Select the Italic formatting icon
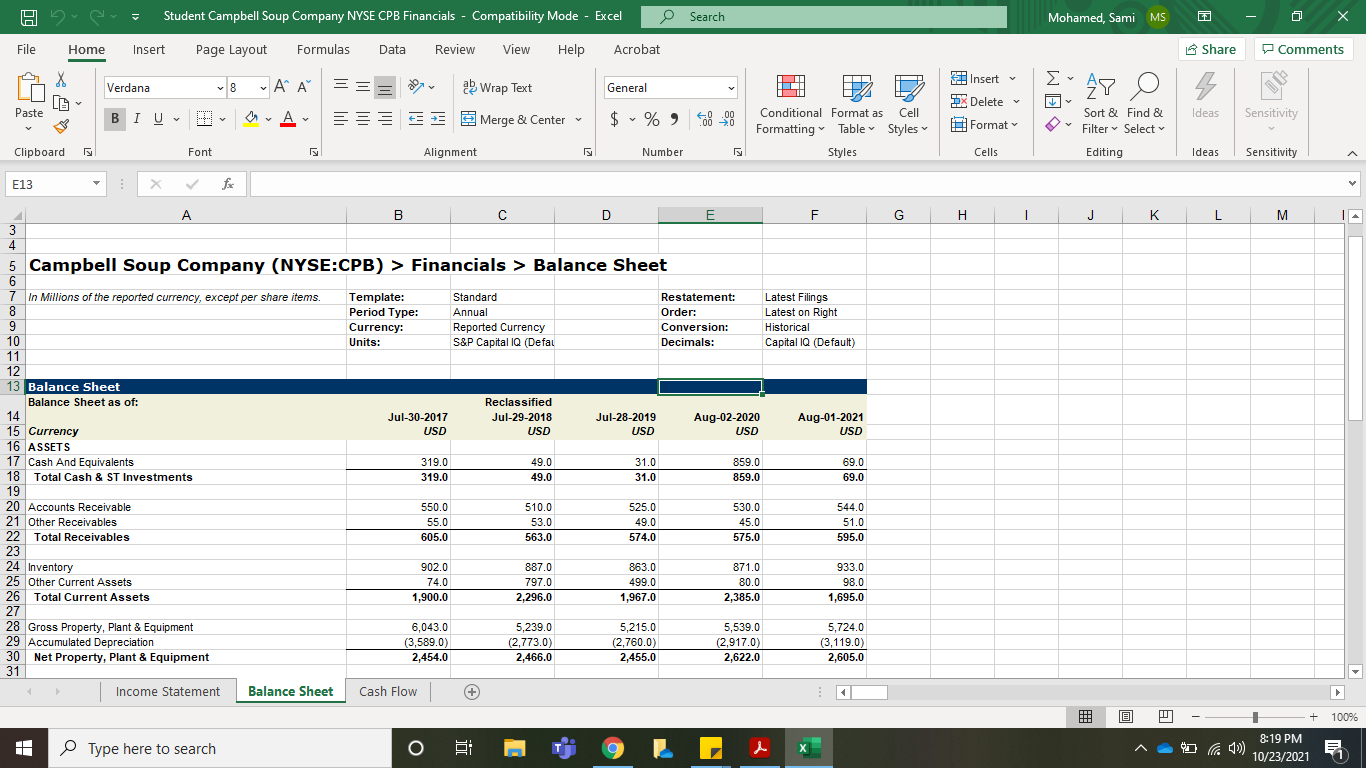Viewport: 1366px width, 768px height. coord(136,119)
